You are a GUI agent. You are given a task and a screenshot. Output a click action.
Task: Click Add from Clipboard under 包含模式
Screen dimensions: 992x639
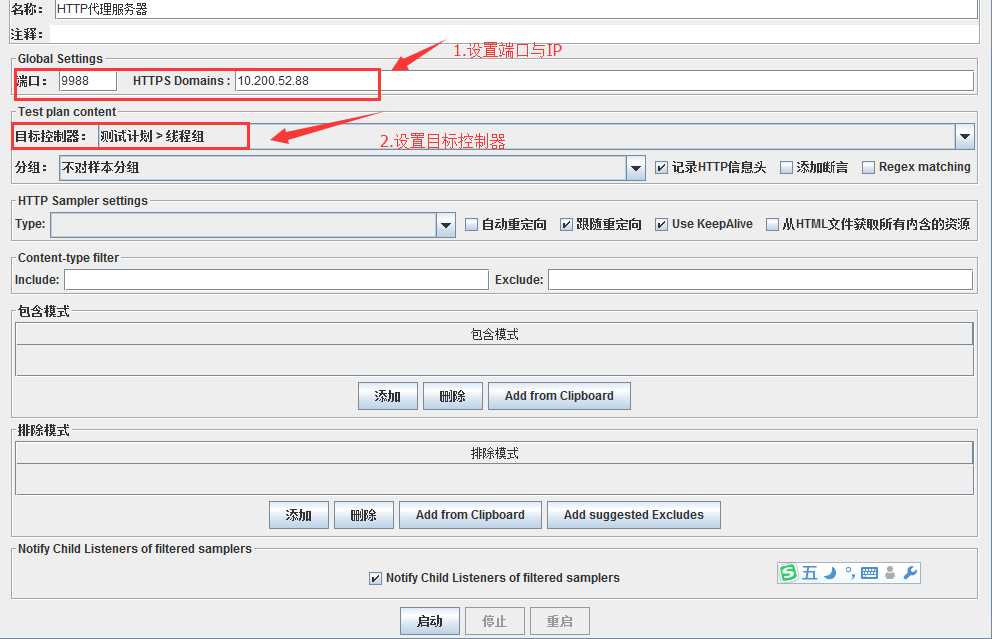pyautogui.click(x=559, y=396)
